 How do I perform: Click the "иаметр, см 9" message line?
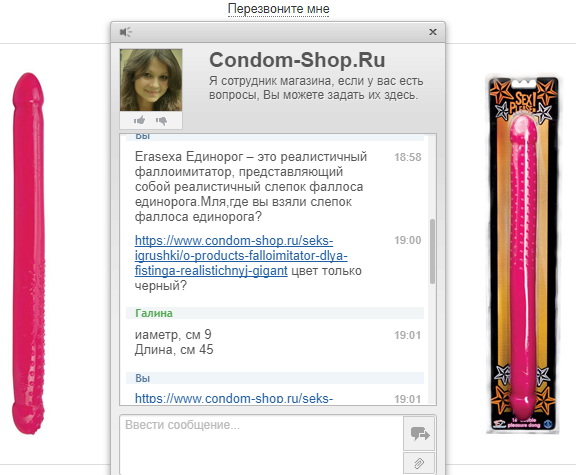pyautogui.click(x=173, y=334)
